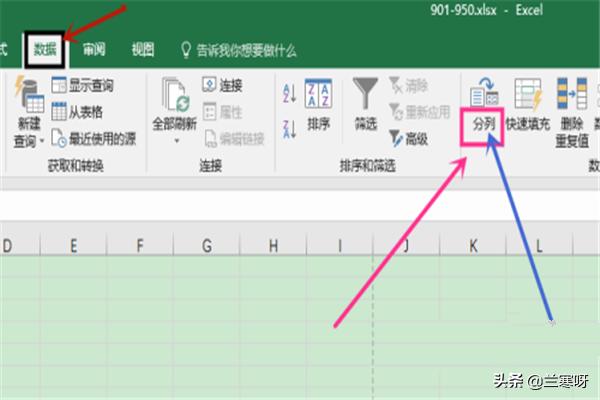Image resolution: width=600 pixels, height=400 pixels.
Task: Toggle the 筛选 filter funnel
Action: point(365,105)
